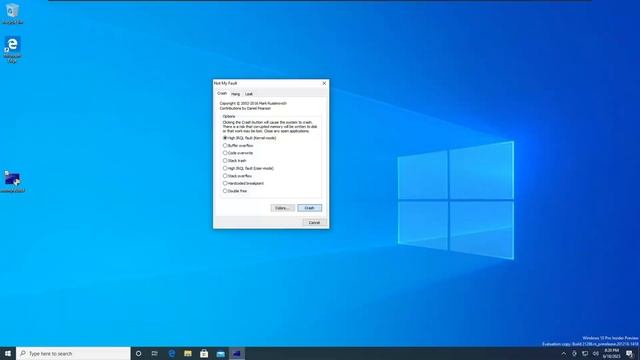
Task: Choose the Stack trash radio button
Action: [x=235, y=161]
